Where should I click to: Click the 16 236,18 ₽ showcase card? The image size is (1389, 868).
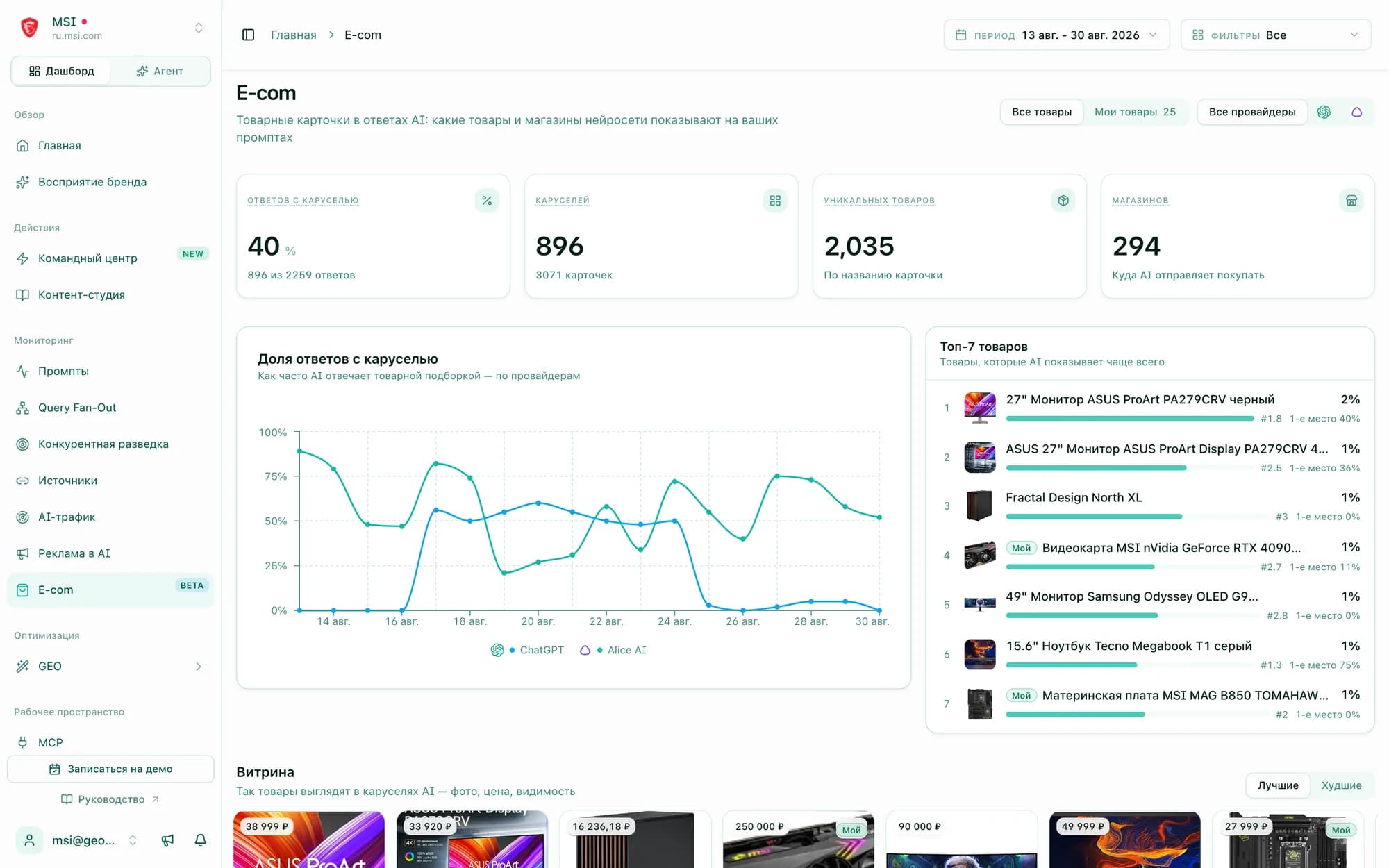635,840
